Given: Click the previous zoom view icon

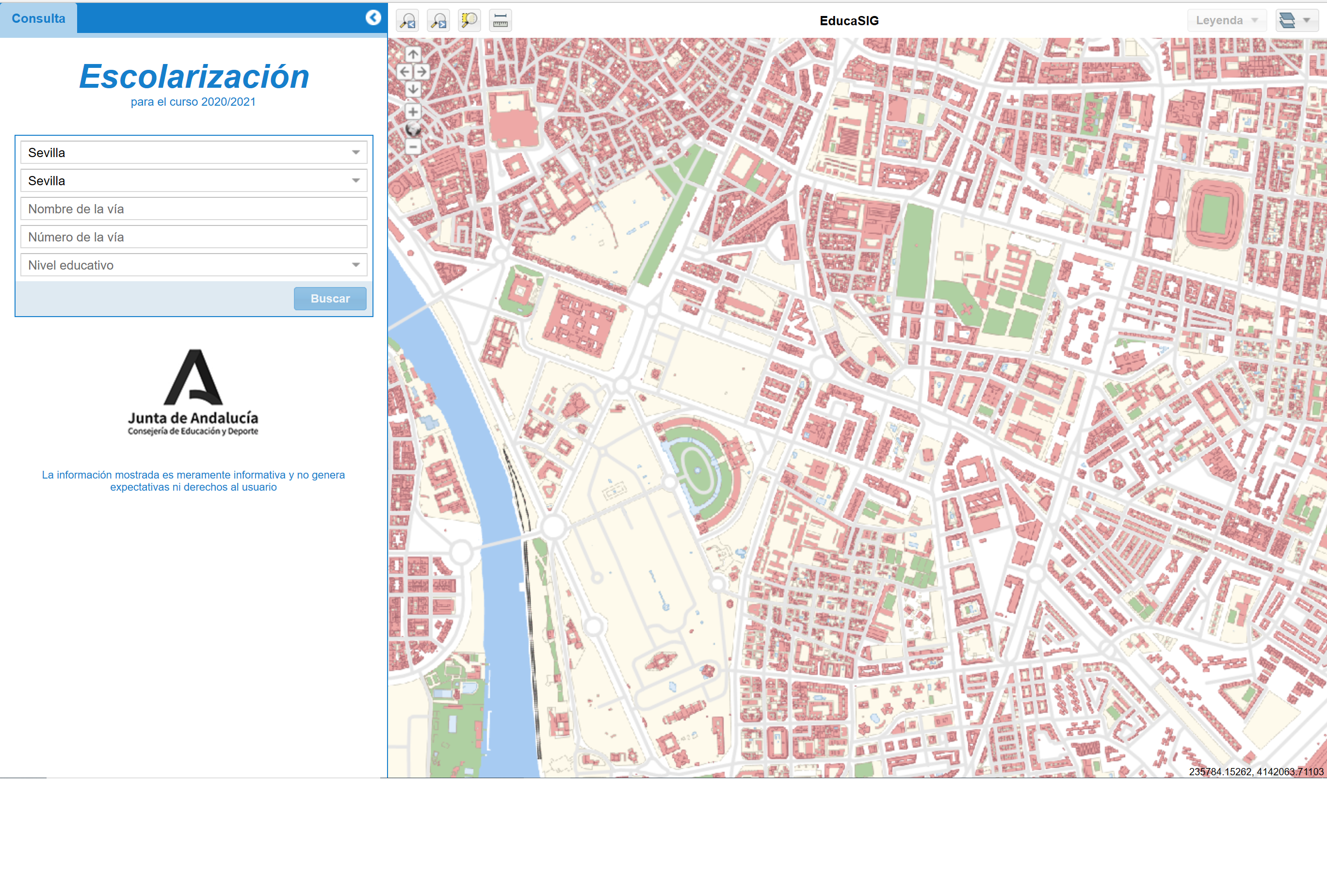Looking at the screenshot, I should tap(407, 20).
